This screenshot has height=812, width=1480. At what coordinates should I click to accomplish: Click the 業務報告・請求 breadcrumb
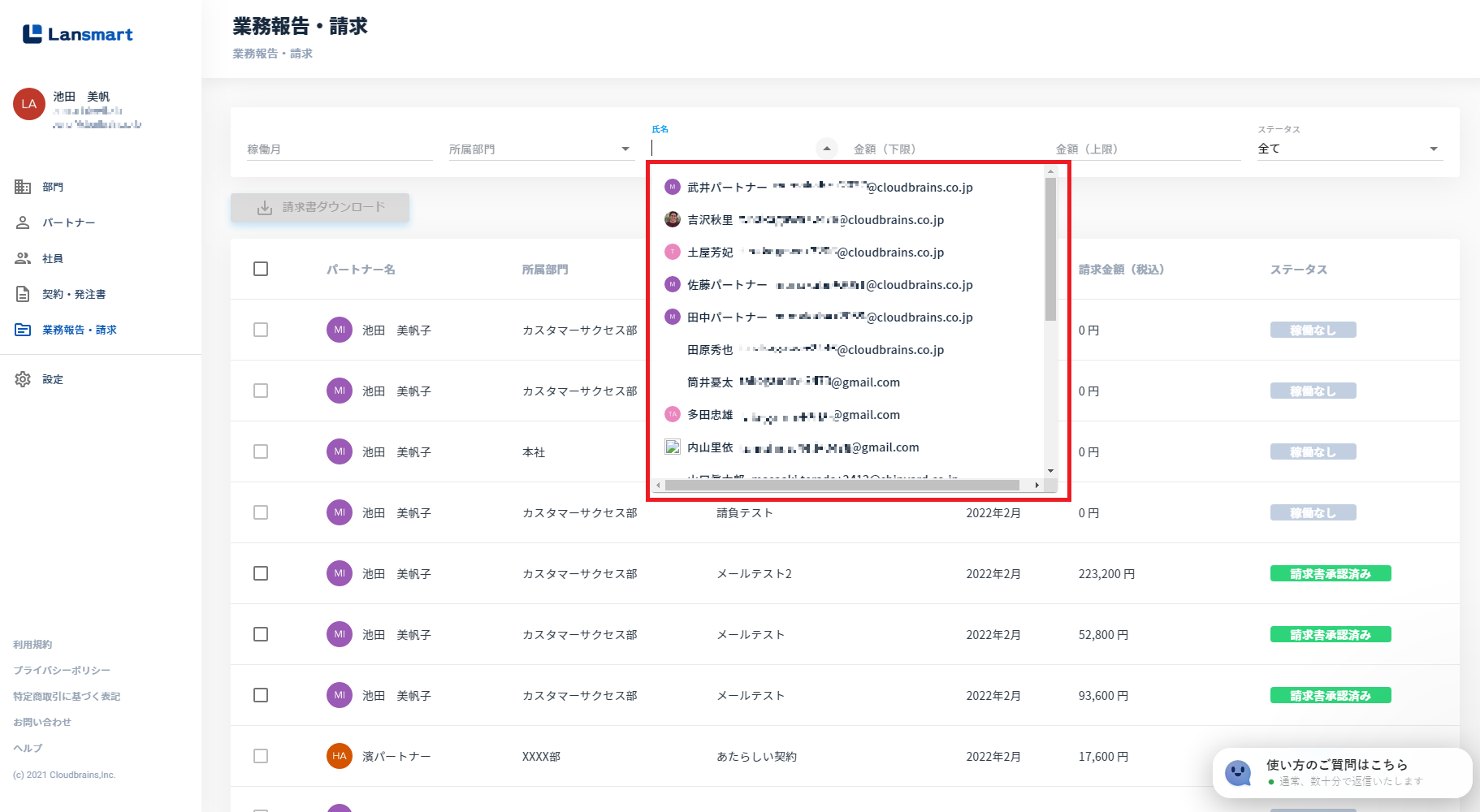(x=272, y=54)
